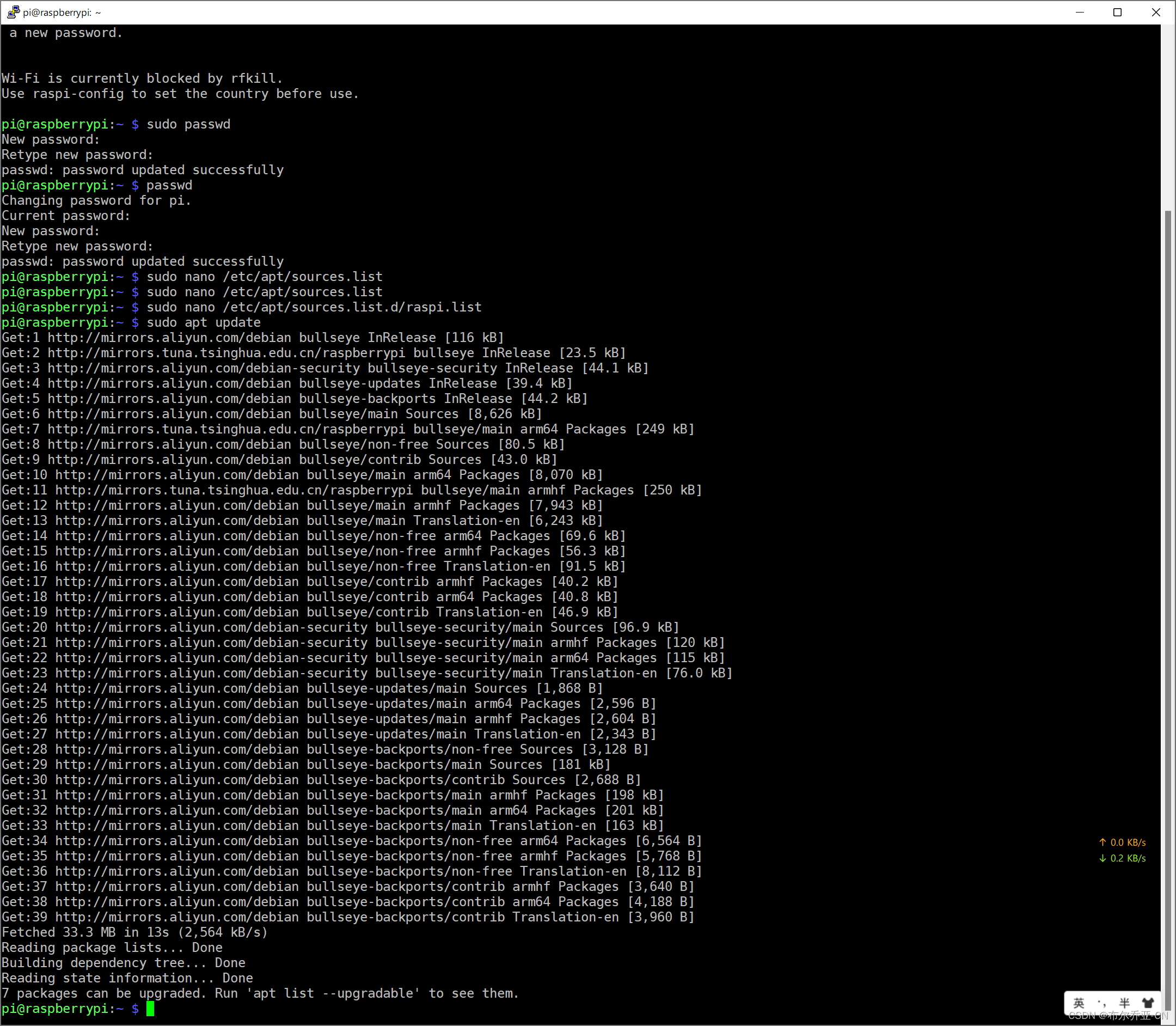Open the PuTTY system menu via title bar icon
Viewport: 1176px width, 1026px height.
(x=13, y=11)
